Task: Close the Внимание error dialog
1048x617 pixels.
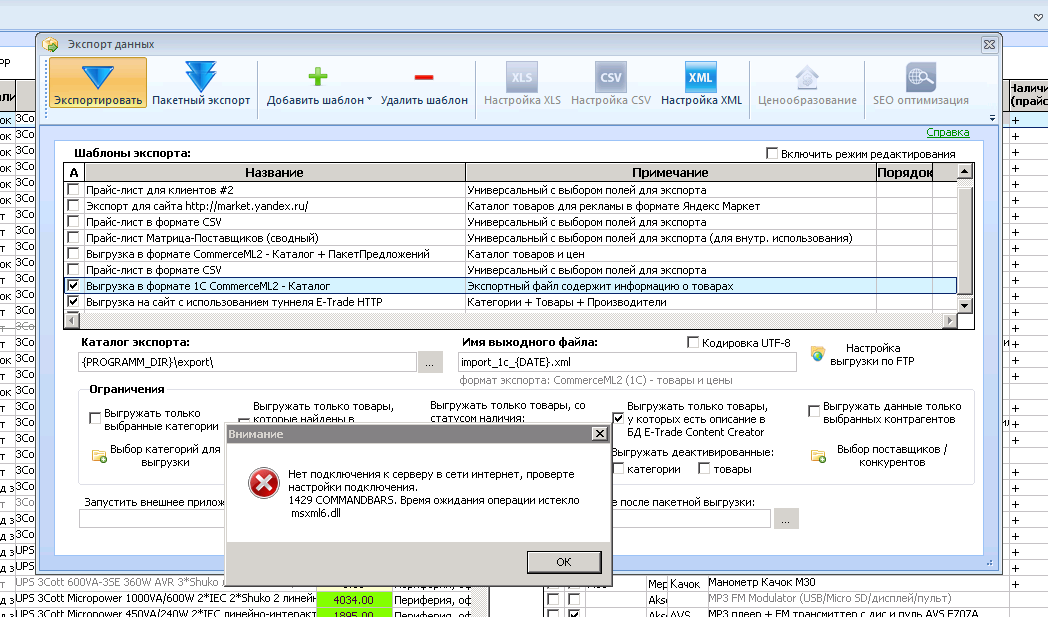Action: [600, 434]
